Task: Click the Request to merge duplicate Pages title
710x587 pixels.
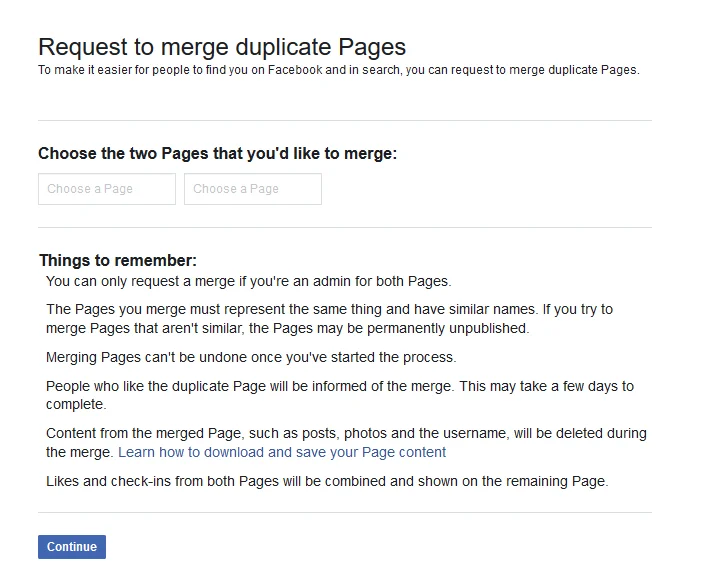Action: pos(222,47)
